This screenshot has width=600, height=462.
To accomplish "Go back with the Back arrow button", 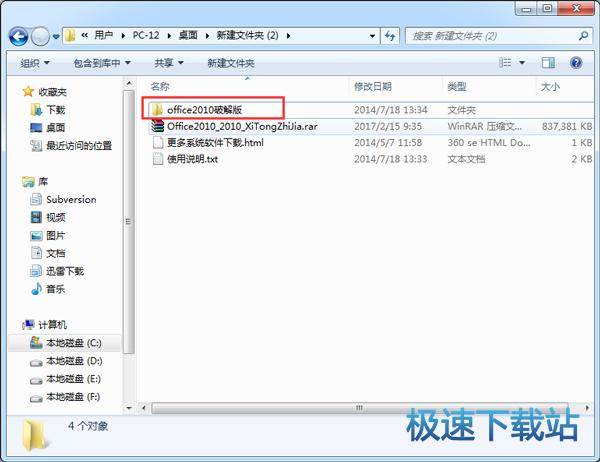I will point(18,37).
